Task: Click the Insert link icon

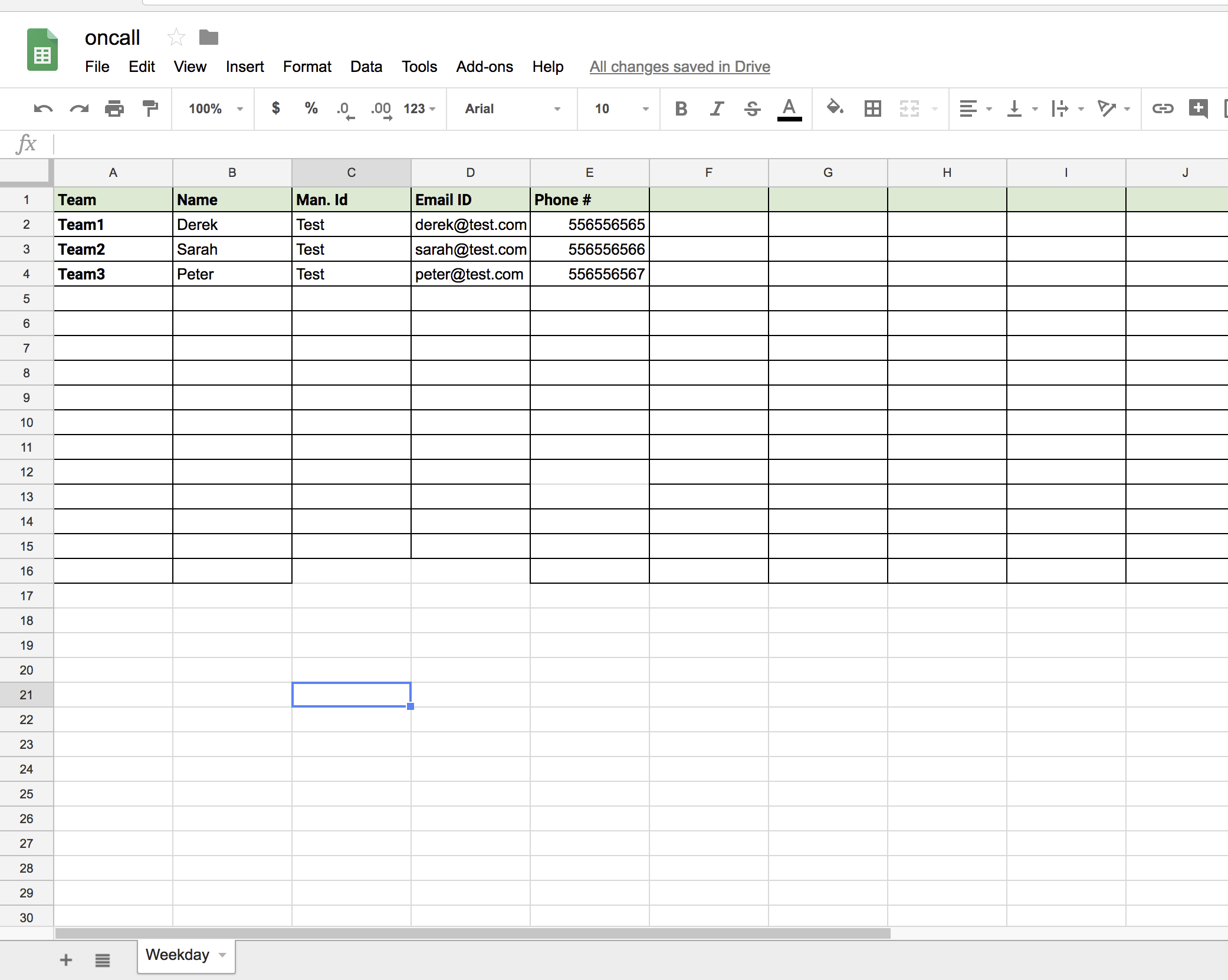Action: pos(1163,109)
